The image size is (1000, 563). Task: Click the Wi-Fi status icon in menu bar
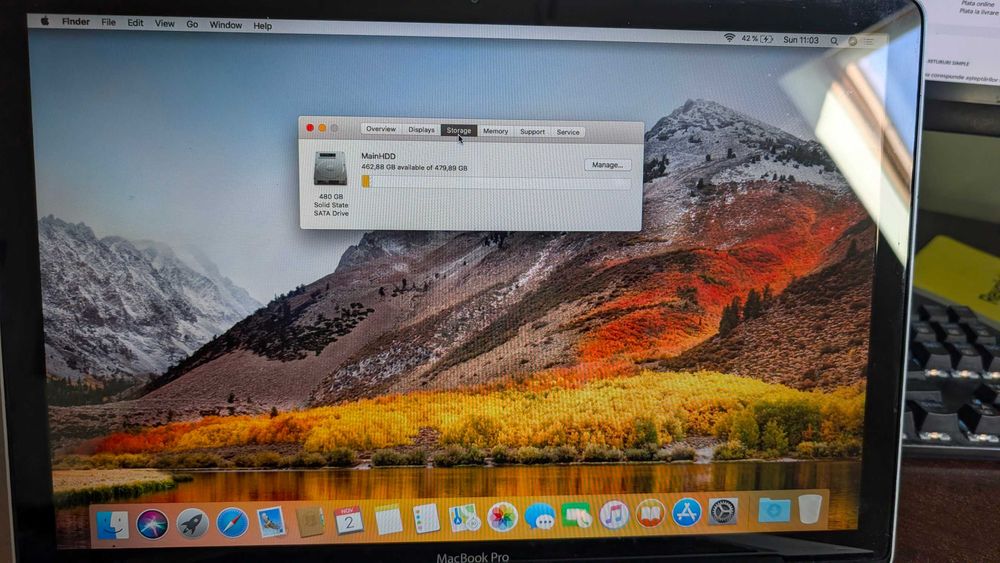(x=729, y=38)
